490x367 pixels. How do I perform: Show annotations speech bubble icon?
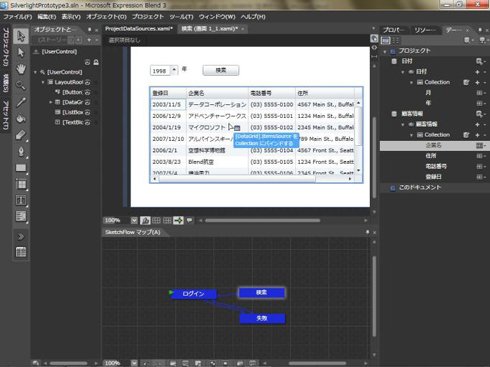[190, 220]
